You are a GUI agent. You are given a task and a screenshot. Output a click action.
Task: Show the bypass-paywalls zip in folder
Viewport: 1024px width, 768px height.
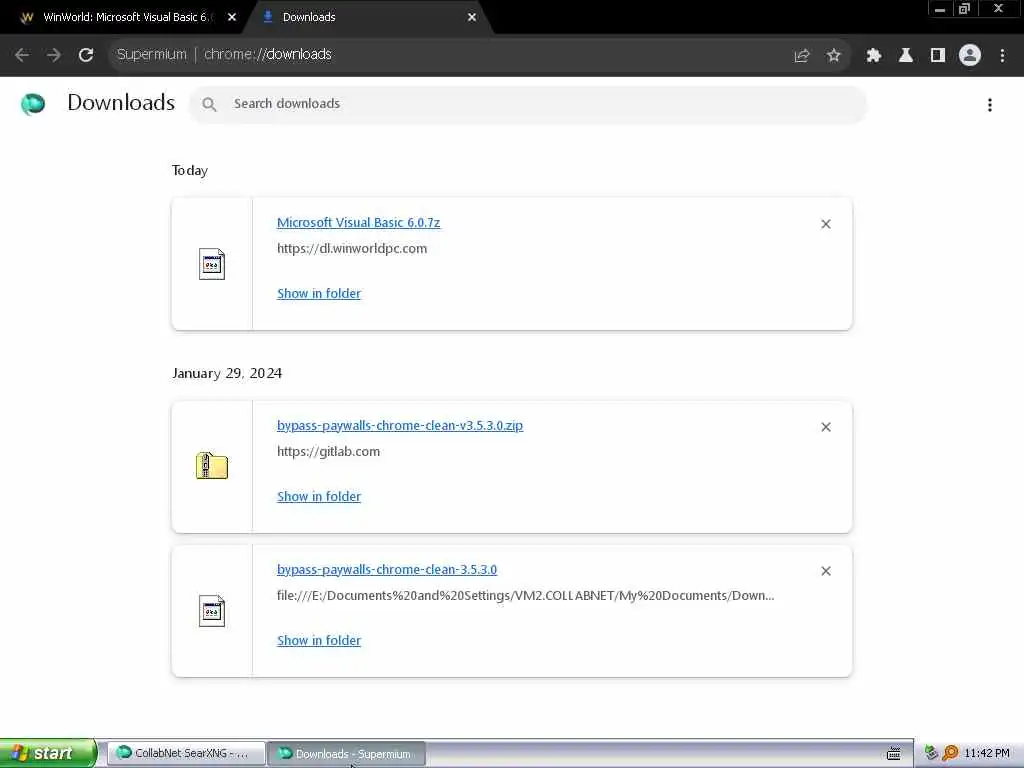(319, 497)
